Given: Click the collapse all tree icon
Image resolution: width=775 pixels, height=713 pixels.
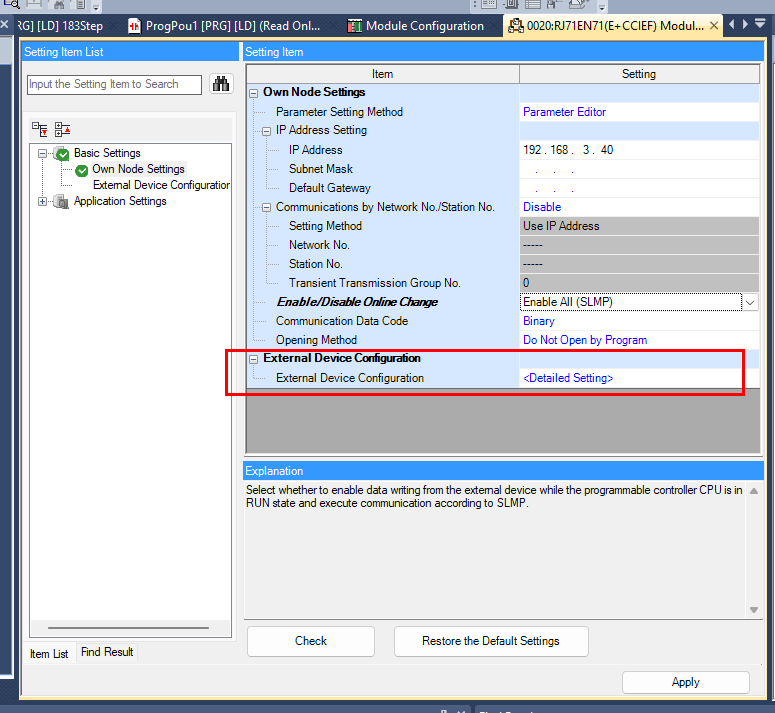Looking at the screenshot, I should (x=62, y=129).
